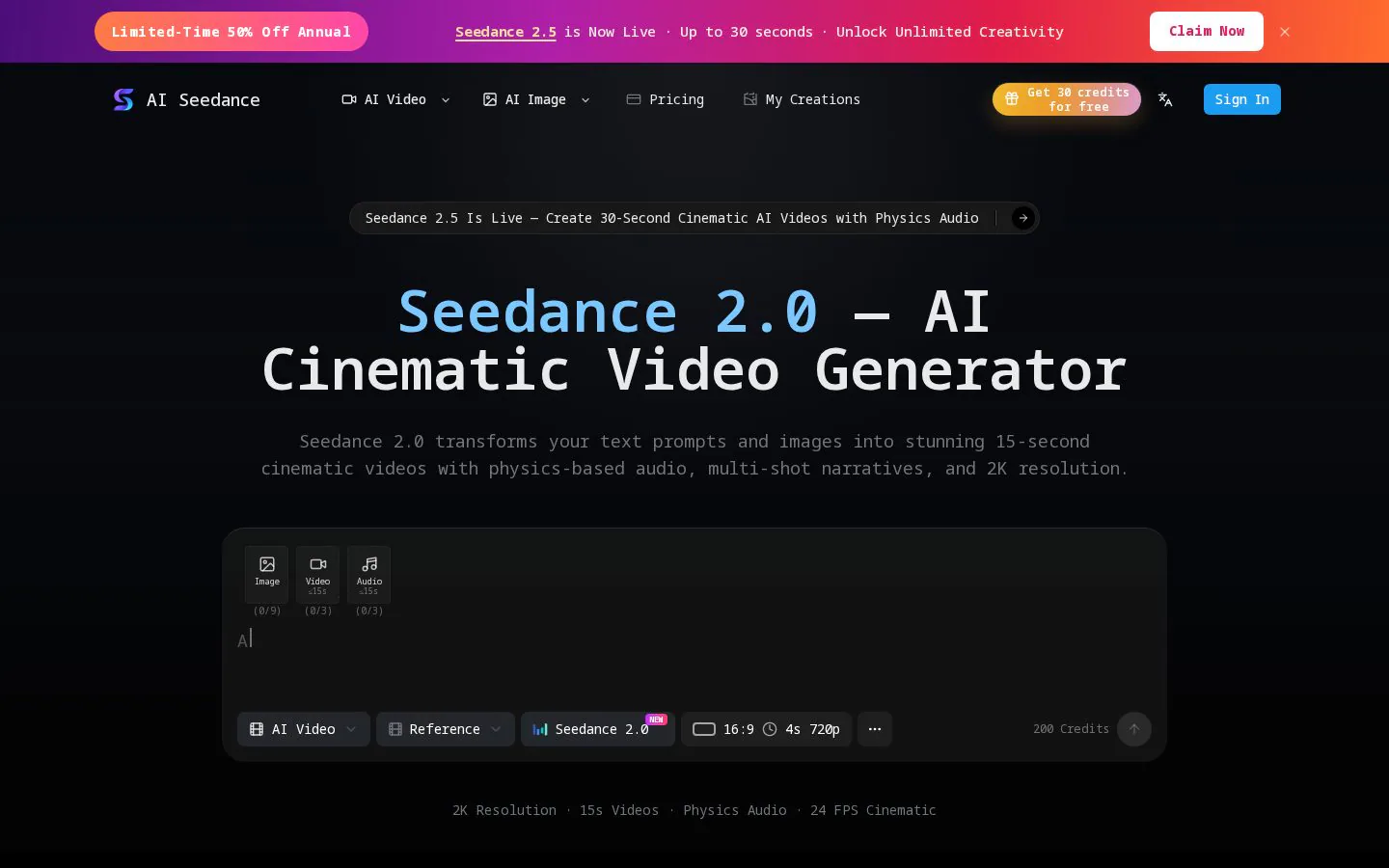1389x868 pixels.
Task: Expand the AI Video nav menu
Action: [x=395, y=99]
